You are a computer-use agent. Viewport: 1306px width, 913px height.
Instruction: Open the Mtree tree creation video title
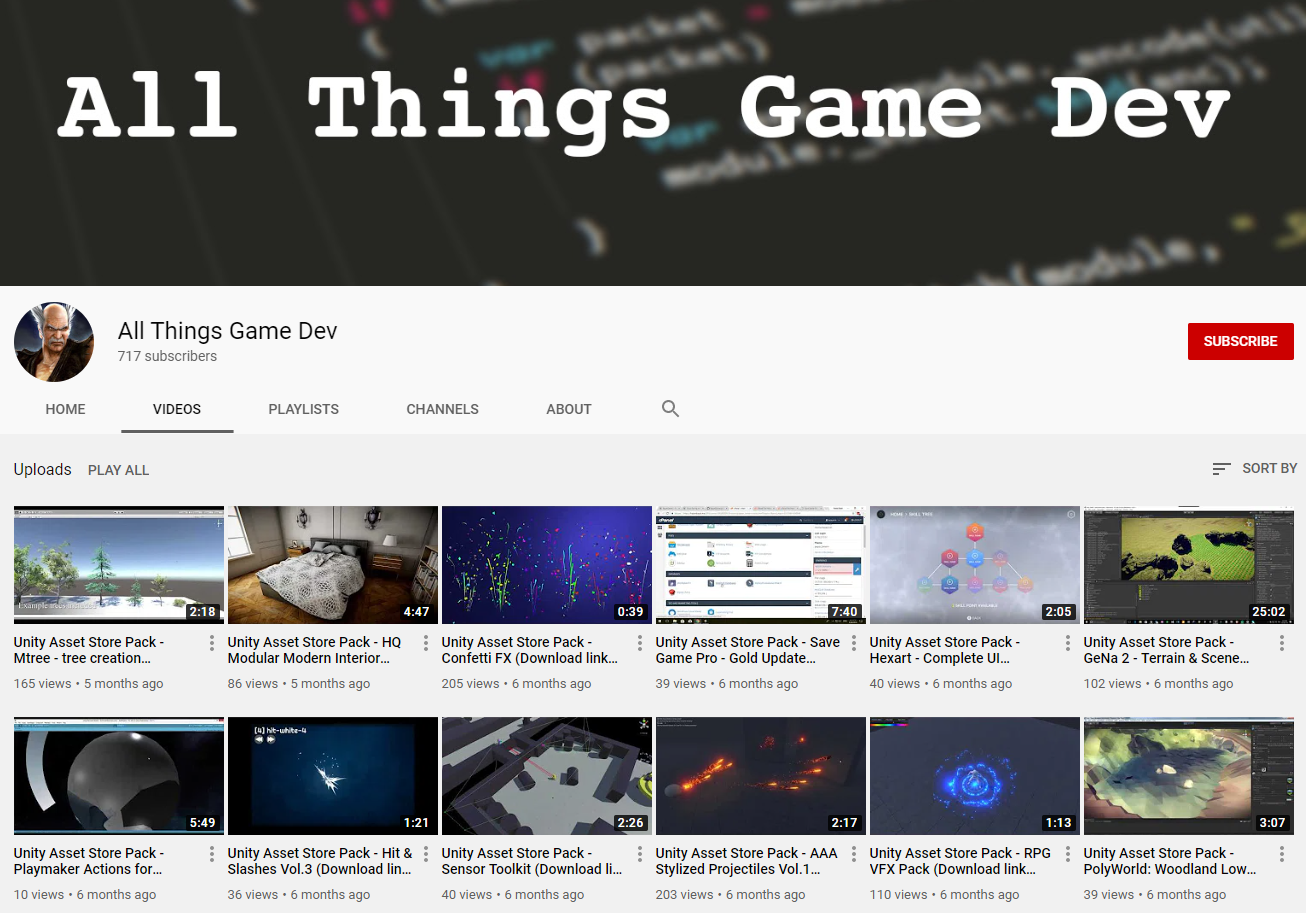(89, 650)
